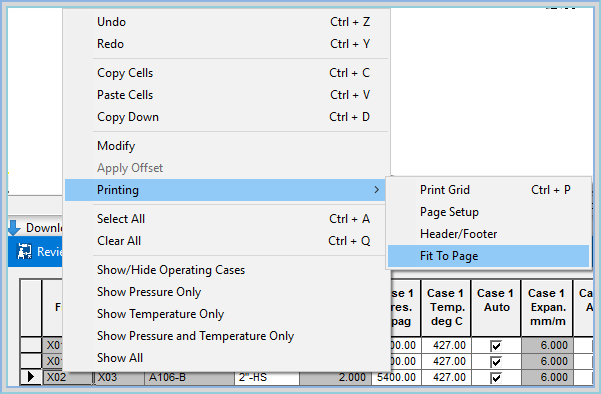Image resolution: width=601 pixels, height=394 pixels.
Task: Expand the Printing submenu arrow
Action: point(377,190)
